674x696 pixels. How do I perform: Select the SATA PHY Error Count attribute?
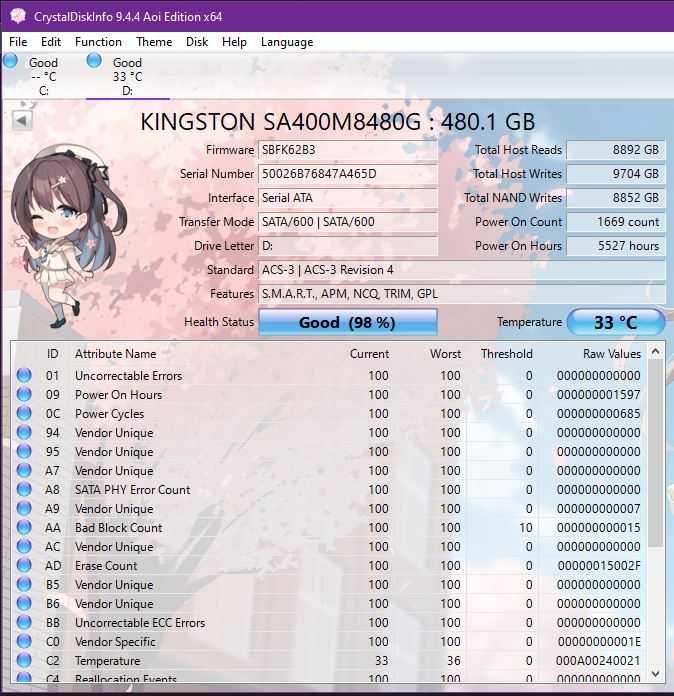pyautogui.click(x=132, y=489)
